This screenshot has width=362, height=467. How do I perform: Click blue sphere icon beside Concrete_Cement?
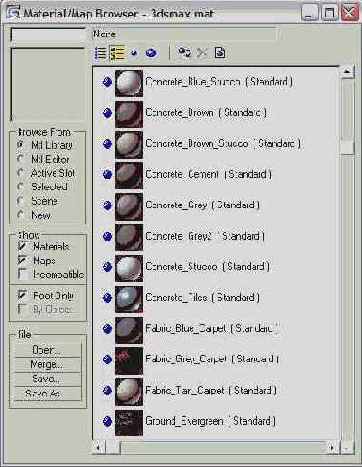coord(107,174)
